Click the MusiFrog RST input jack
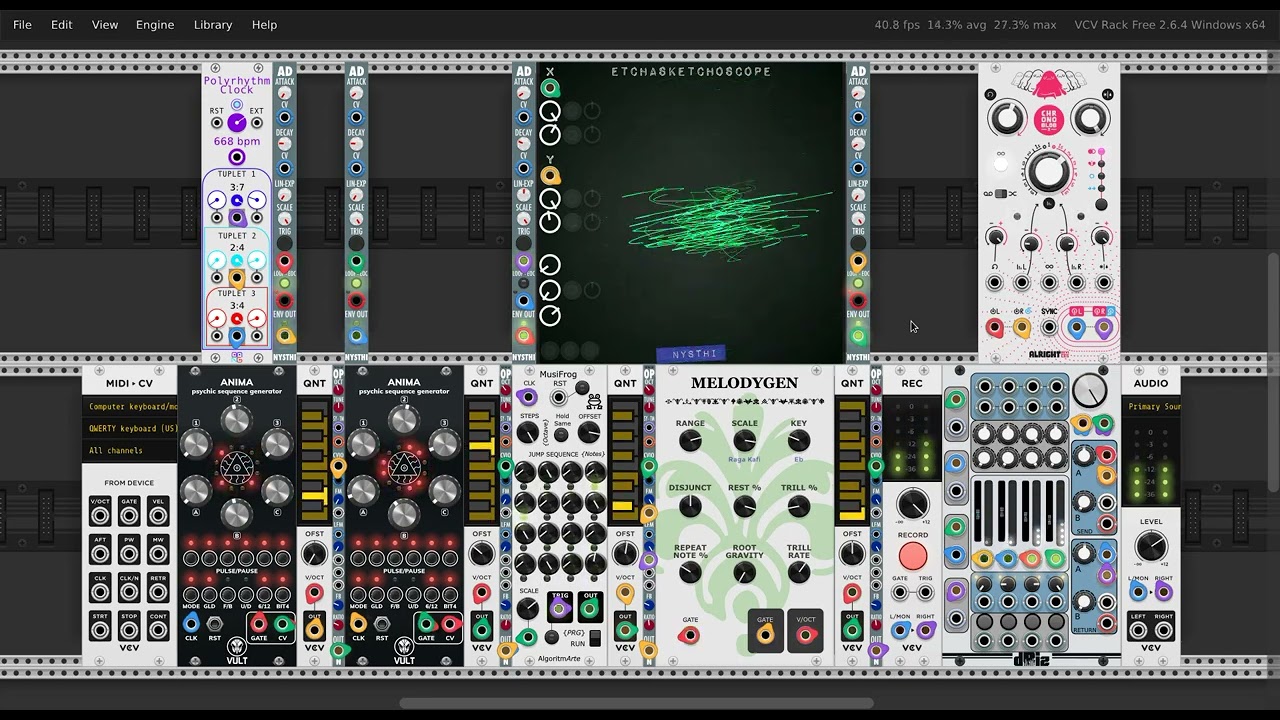 click(x=559, y=398)
